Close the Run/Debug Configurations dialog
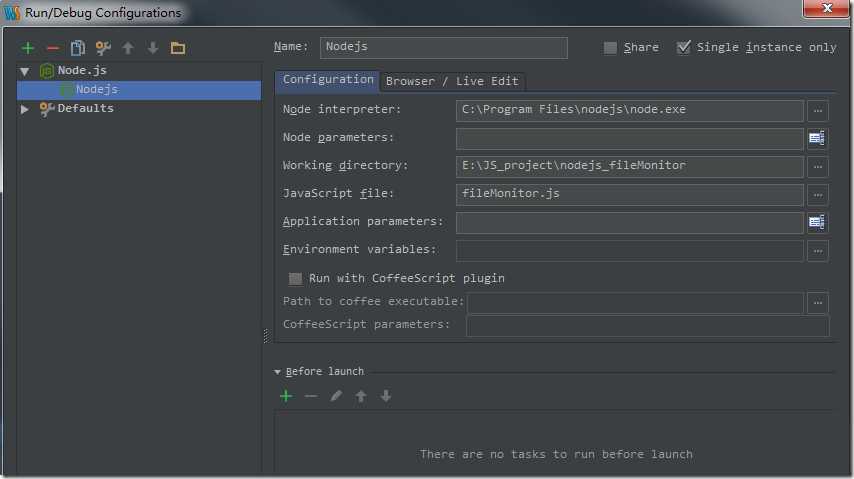This screenshot has height=479, width=854. pyautogui.click(x=826, y=8)
